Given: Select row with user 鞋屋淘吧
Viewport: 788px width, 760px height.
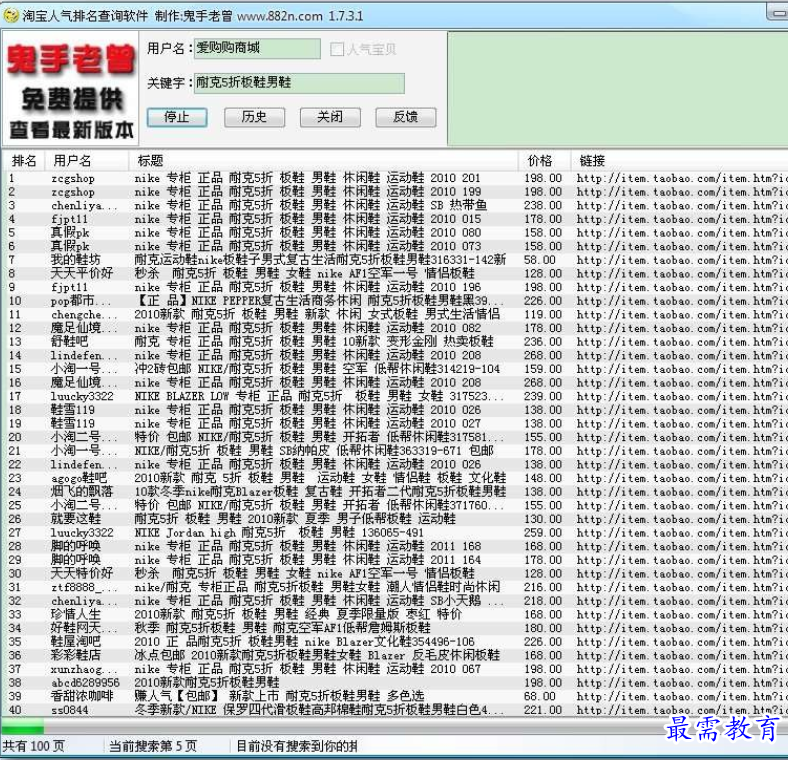Looking at the screenshot, I should pyautogui.click(x=394, y=642).
